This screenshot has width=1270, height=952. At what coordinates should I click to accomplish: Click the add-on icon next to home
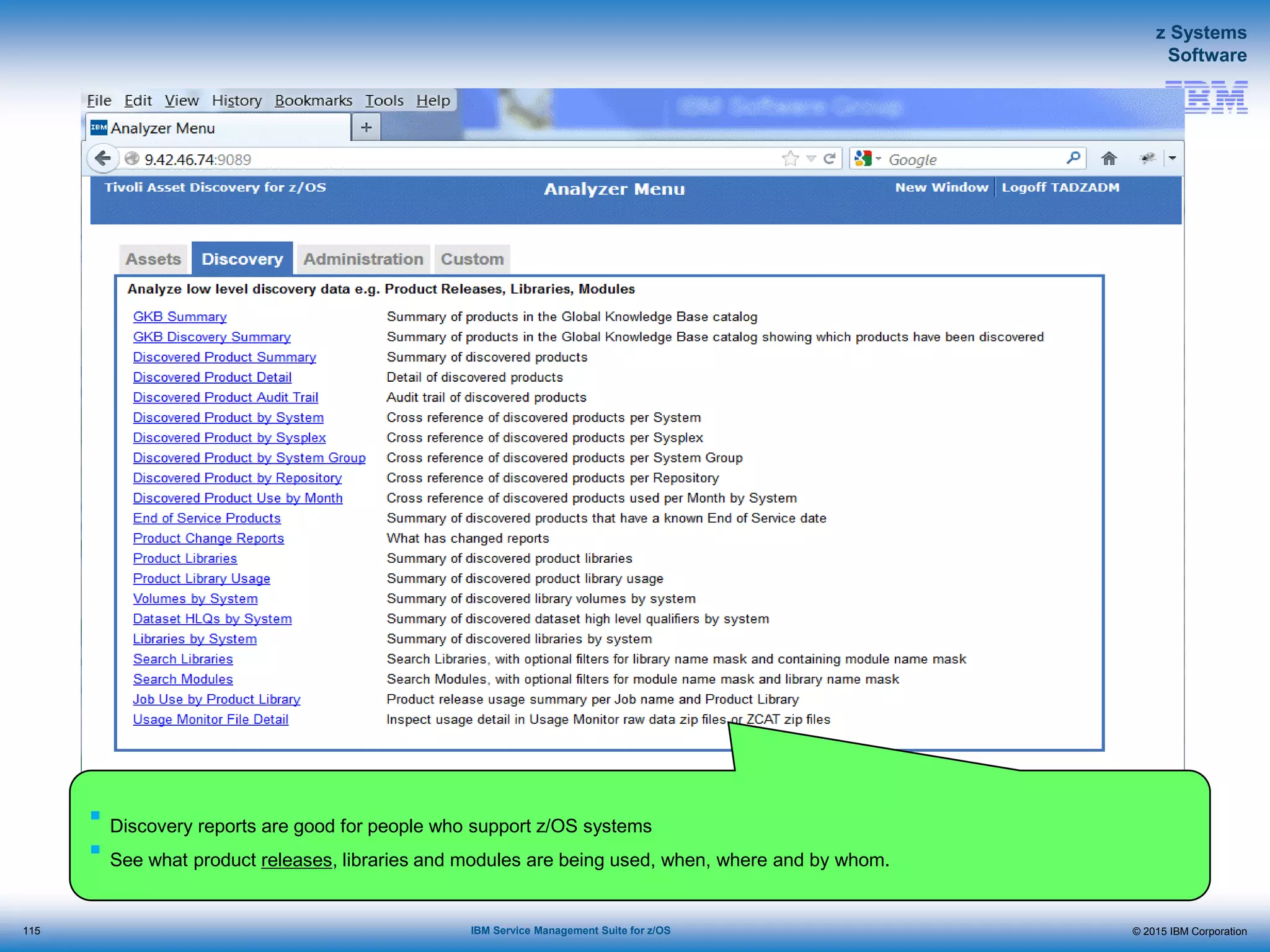(x=1148, y=159)
